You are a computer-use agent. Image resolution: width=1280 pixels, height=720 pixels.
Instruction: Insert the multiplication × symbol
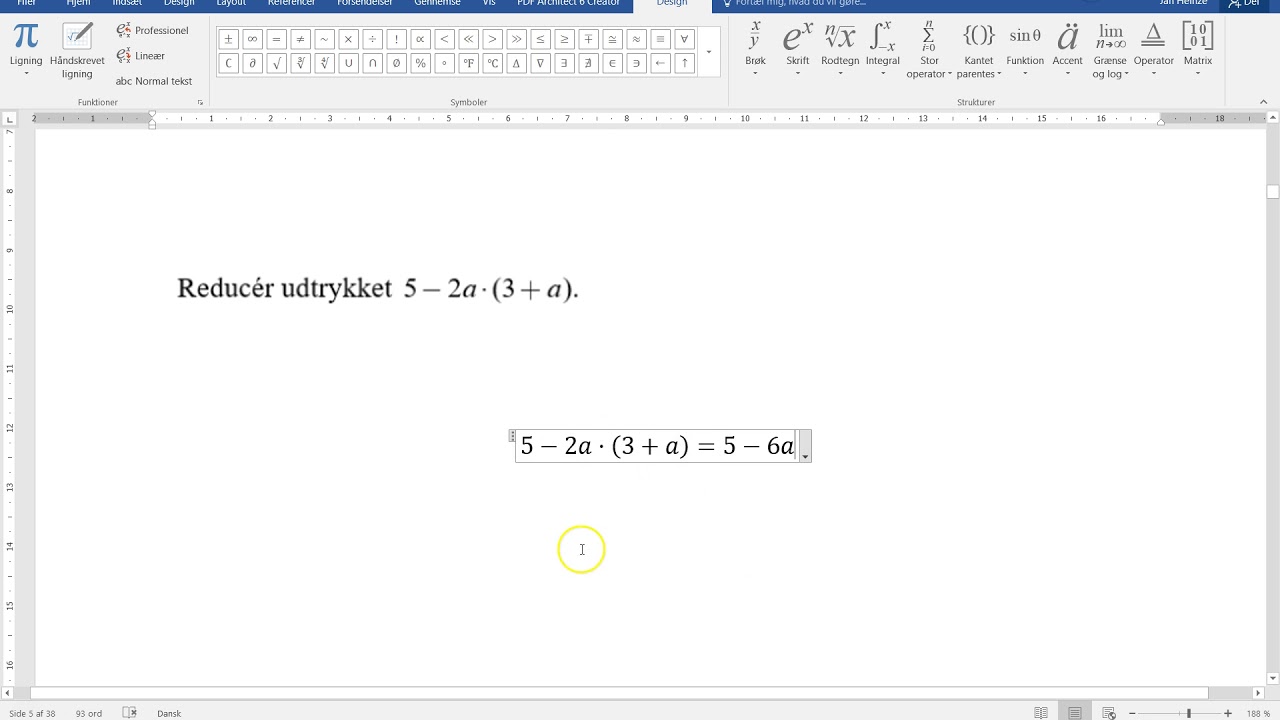tap(348, 40)
